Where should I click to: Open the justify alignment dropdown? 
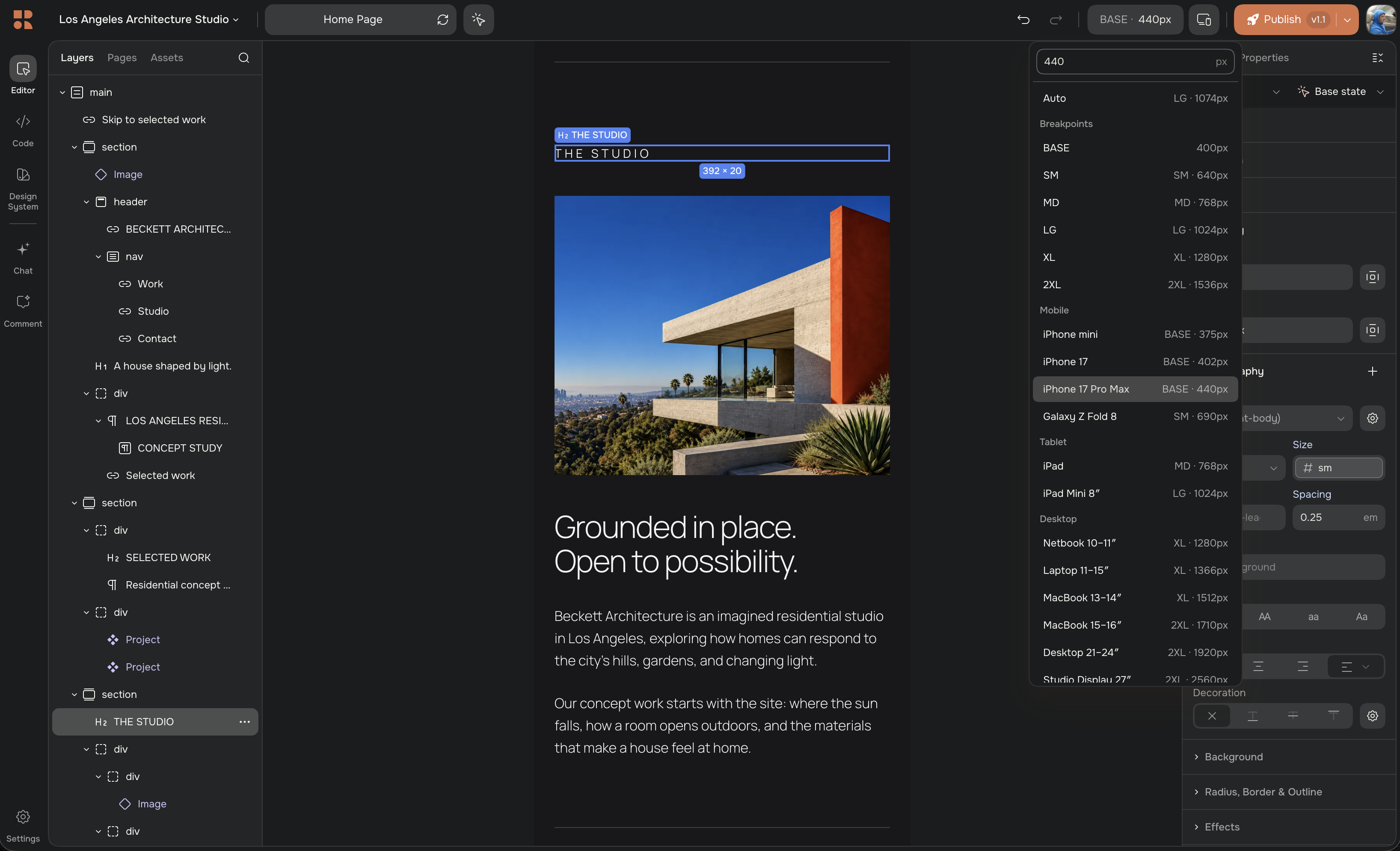click(1355, 666)
